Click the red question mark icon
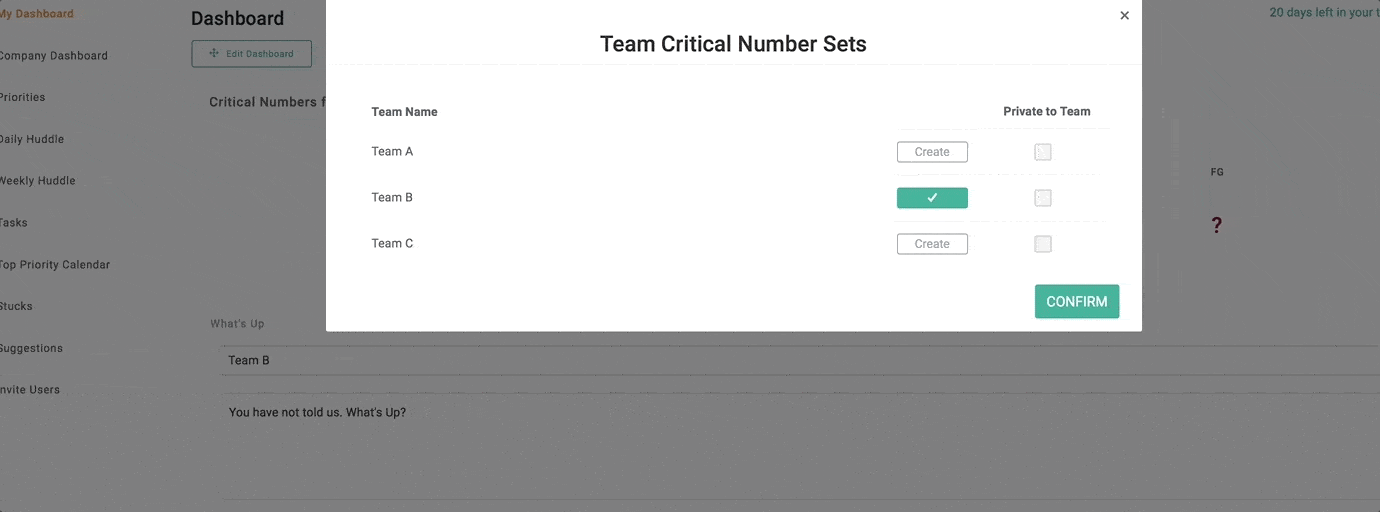1380x512 pixels. (x=1216, y=226)
